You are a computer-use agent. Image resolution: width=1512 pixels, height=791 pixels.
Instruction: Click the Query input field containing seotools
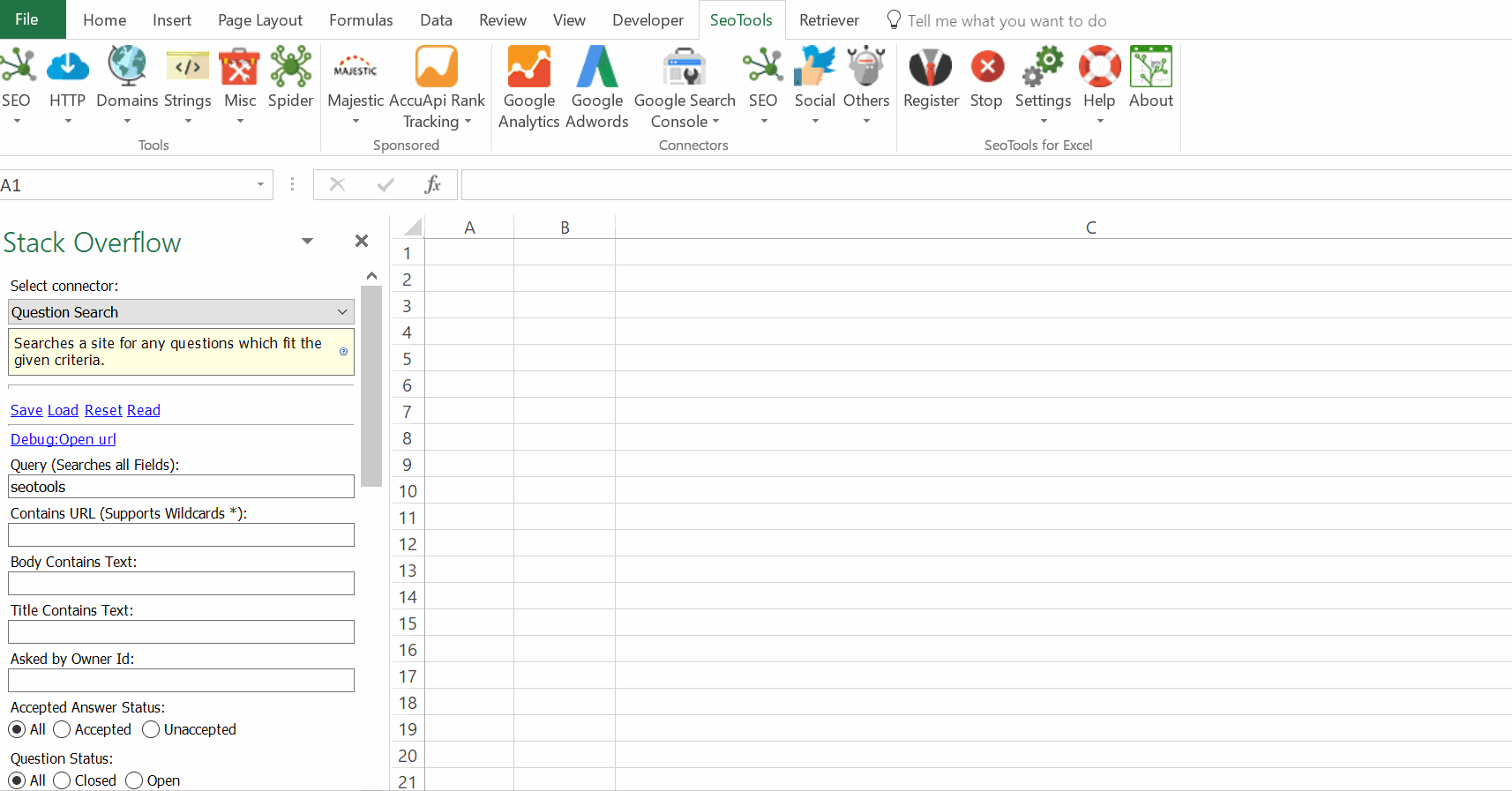pyautogui.click(x=181, y=487)
